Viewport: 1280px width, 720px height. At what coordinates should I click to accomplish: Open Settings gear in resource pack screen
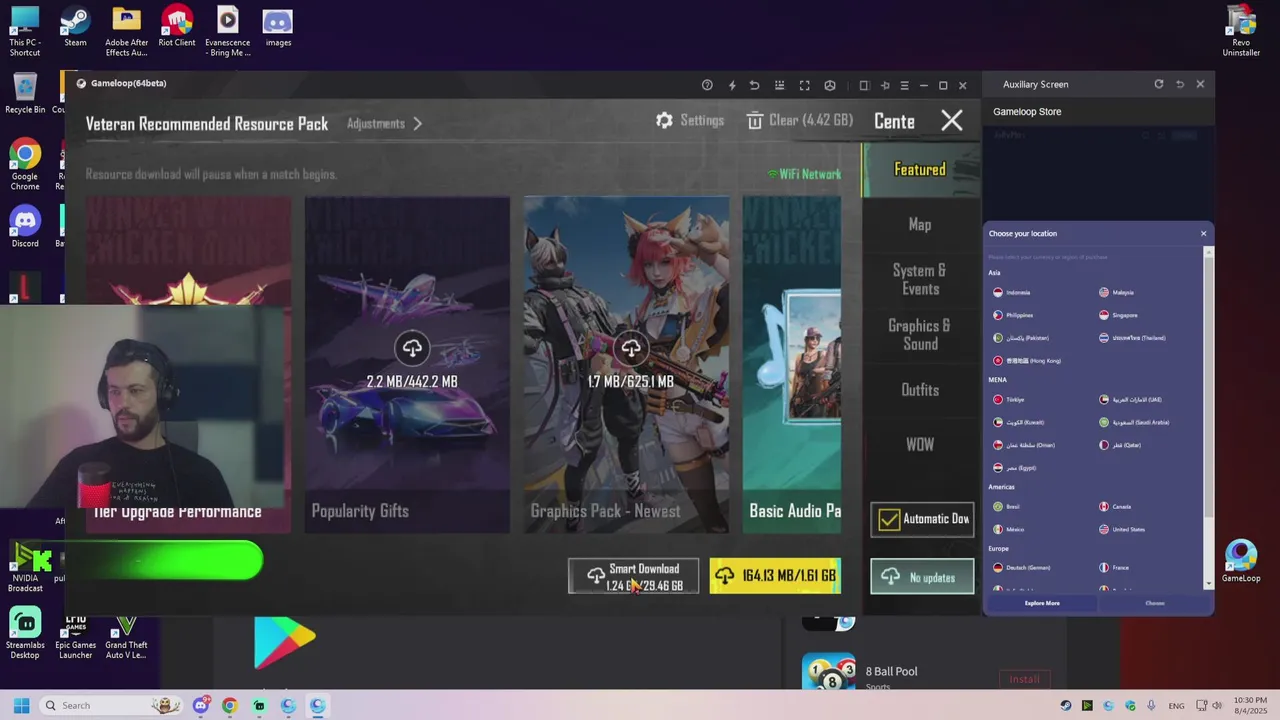(x=689, y=120)
